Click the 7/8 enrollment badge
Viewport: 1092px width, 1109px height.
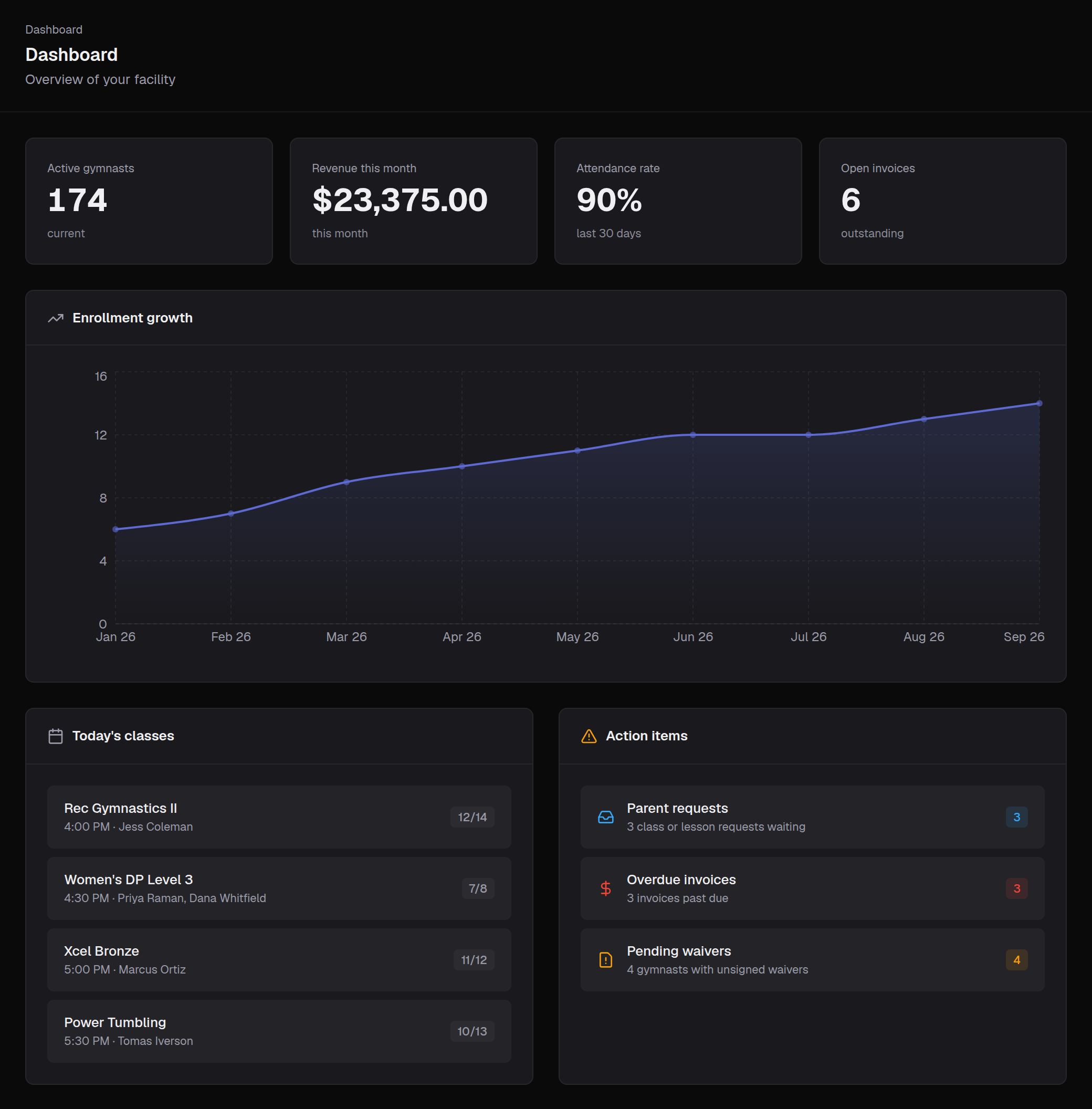tap(478, 888)
